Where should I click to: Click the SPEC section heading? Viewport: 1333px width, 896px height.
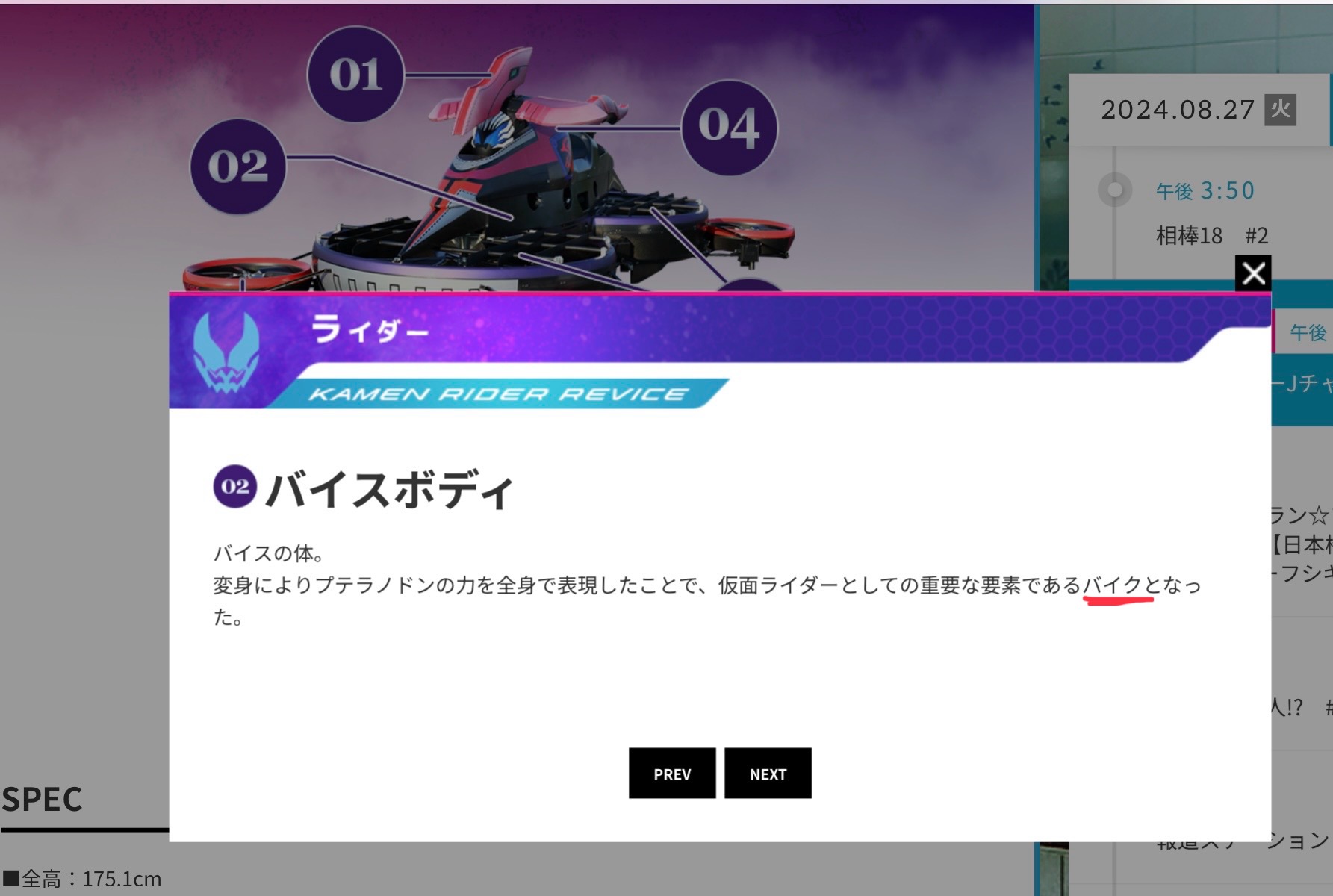[x=42, y=800]
